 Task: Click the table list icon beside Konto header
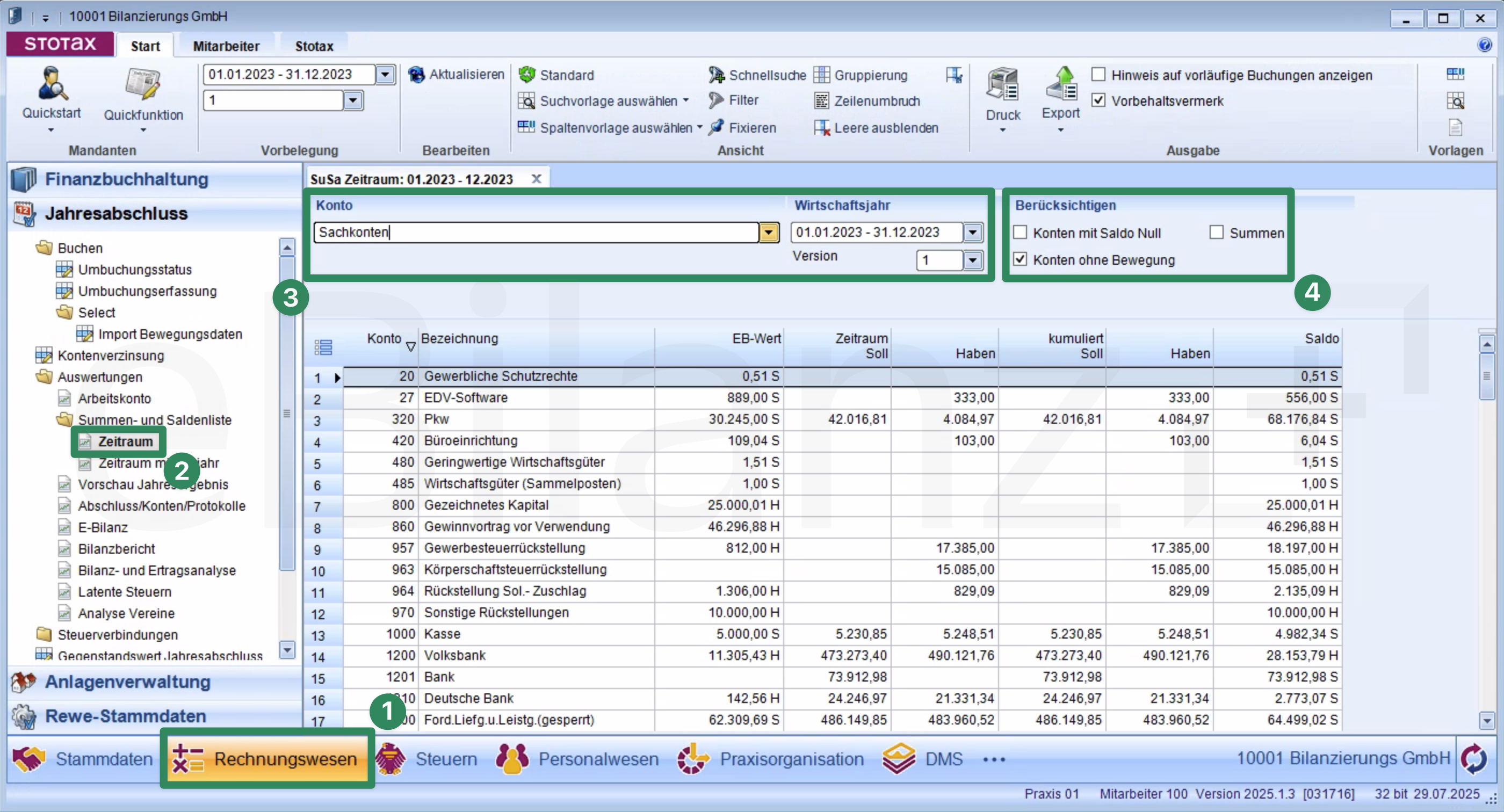click(x=323, y=347)
